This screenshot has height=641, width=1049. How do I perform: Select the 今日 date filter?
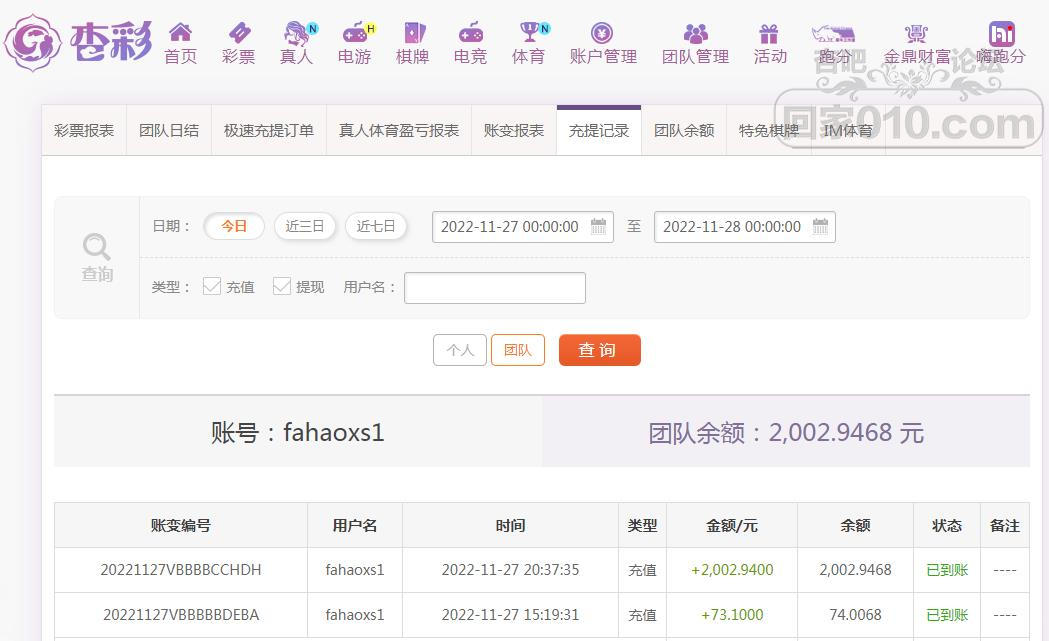point(234,226)
